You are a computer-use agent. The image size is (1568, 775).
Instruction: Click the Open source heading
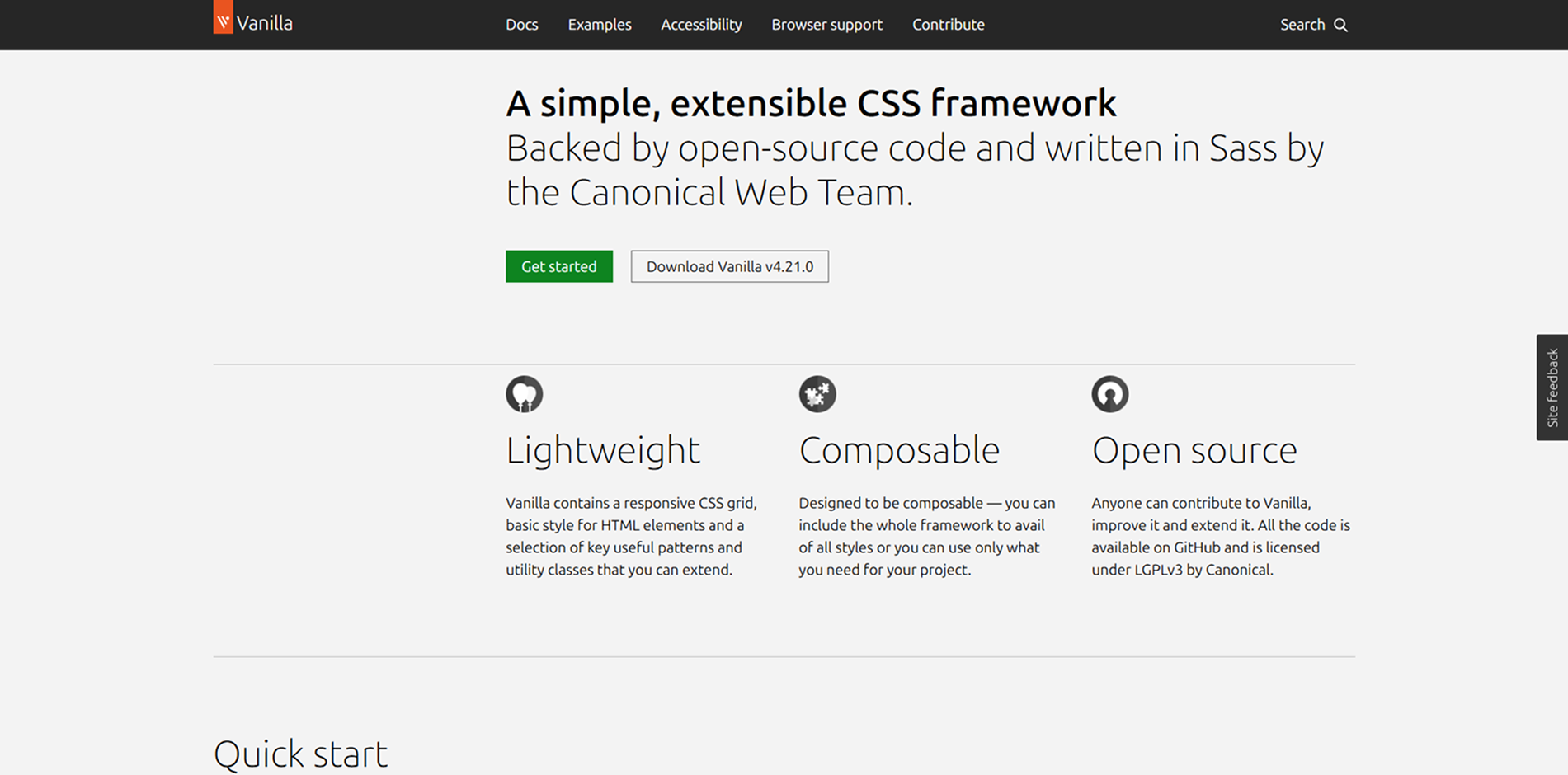(x=1194, y=450)
